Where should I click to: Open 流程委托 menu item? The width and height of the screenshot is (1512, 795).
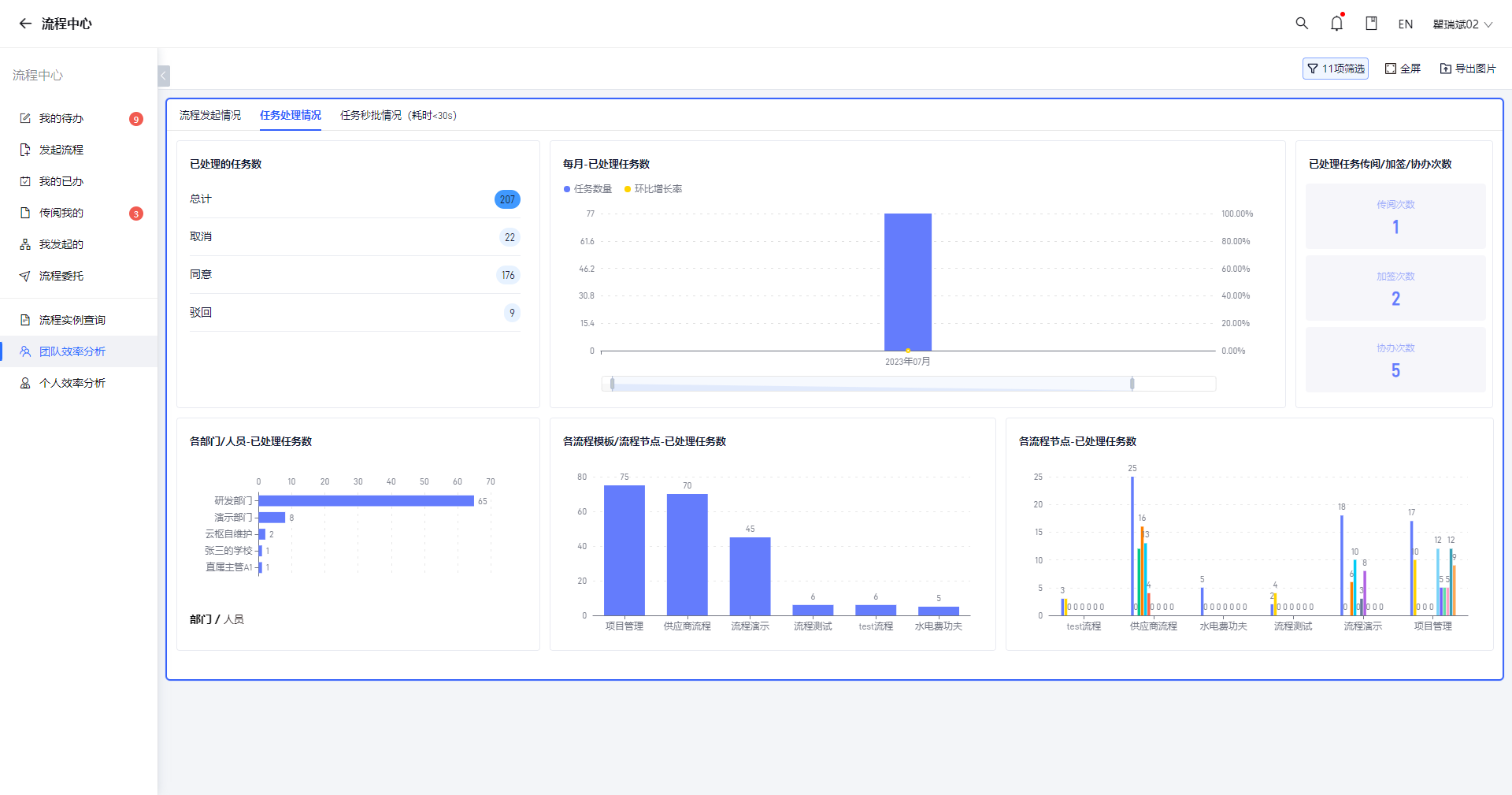click(79, 276)
